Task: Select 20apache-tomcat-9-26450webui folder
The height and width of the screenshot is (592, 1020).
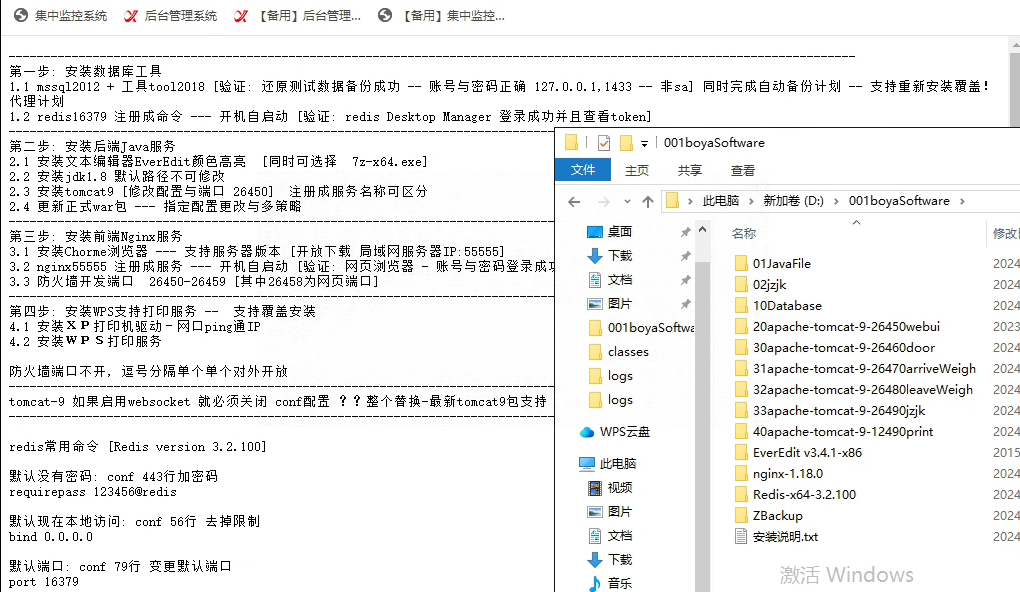Action: click(x=837, y=327)
